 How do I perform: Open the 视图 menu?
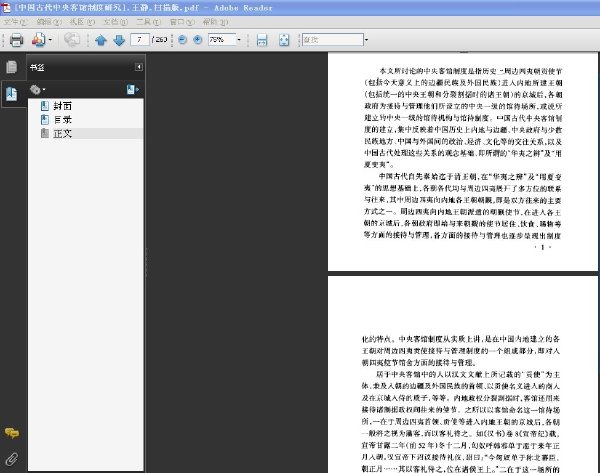click(x=82, y=22)
